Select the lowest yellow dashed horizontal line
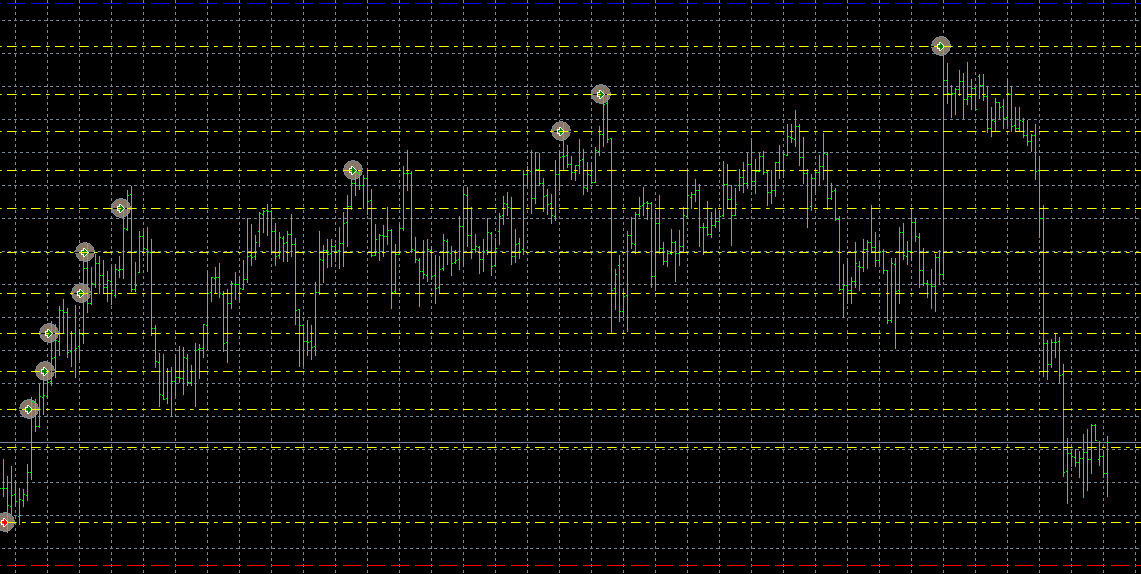This screenshot has width=1141, height=574. coord(570,522)
